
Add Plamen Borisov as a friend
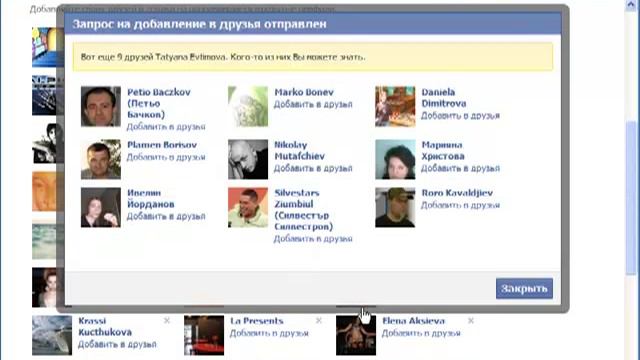click(x=166, y=157)
